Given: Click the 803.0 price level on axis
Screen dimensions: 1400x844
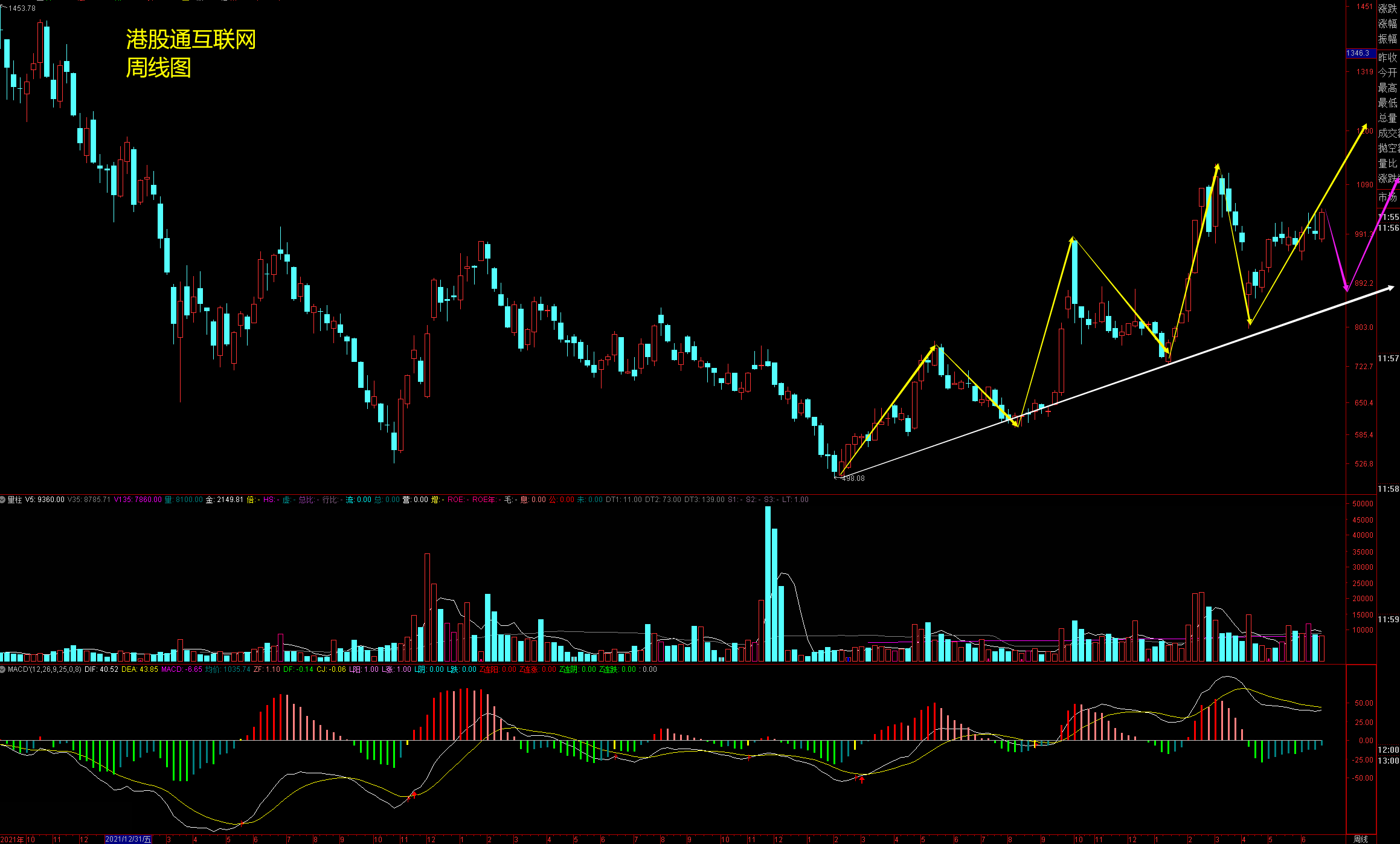Looking at the screenshot, I should tap(1364, 327).
